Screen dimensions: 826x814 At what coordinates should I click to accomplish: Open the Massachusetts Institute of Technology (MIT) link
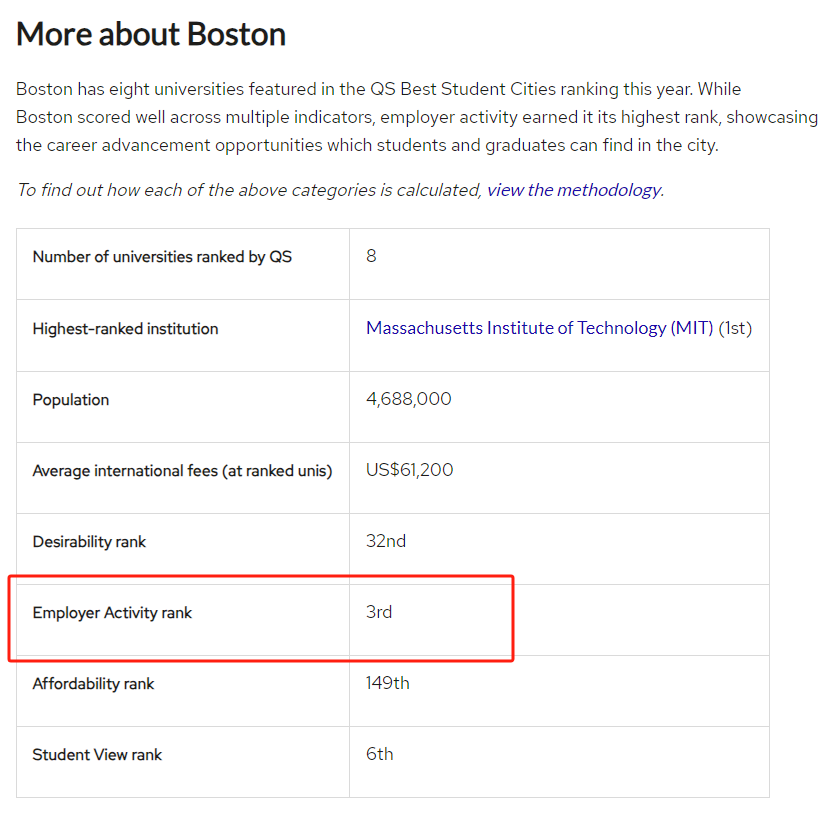point(540,328)
